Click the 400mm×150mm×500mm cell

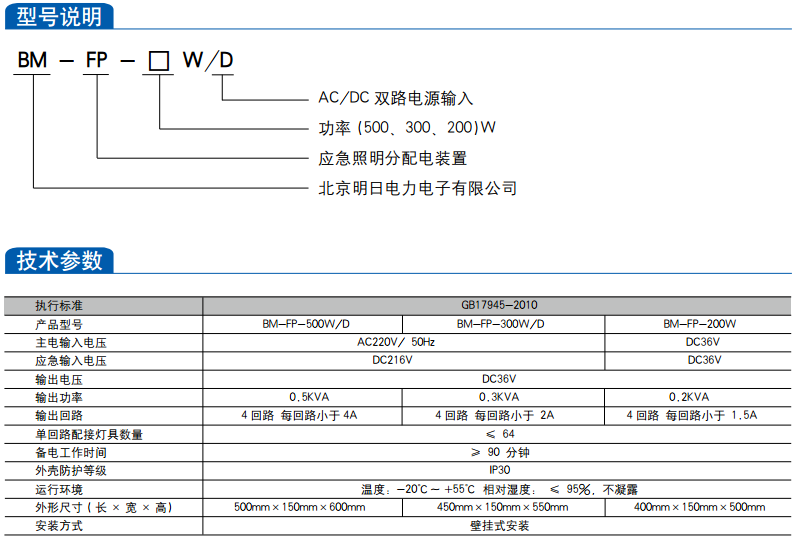click(x=699, y=507)
